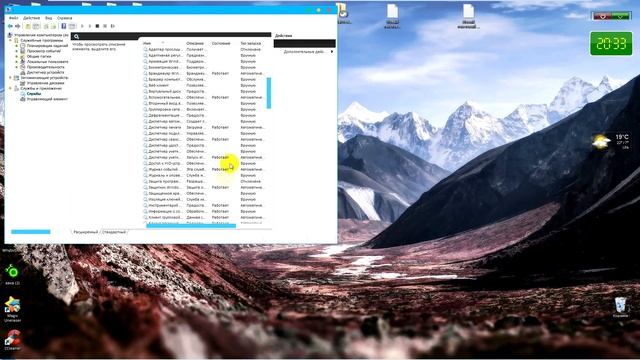Click the Forward arrow toolbar icon

click(x=18, y=26)
